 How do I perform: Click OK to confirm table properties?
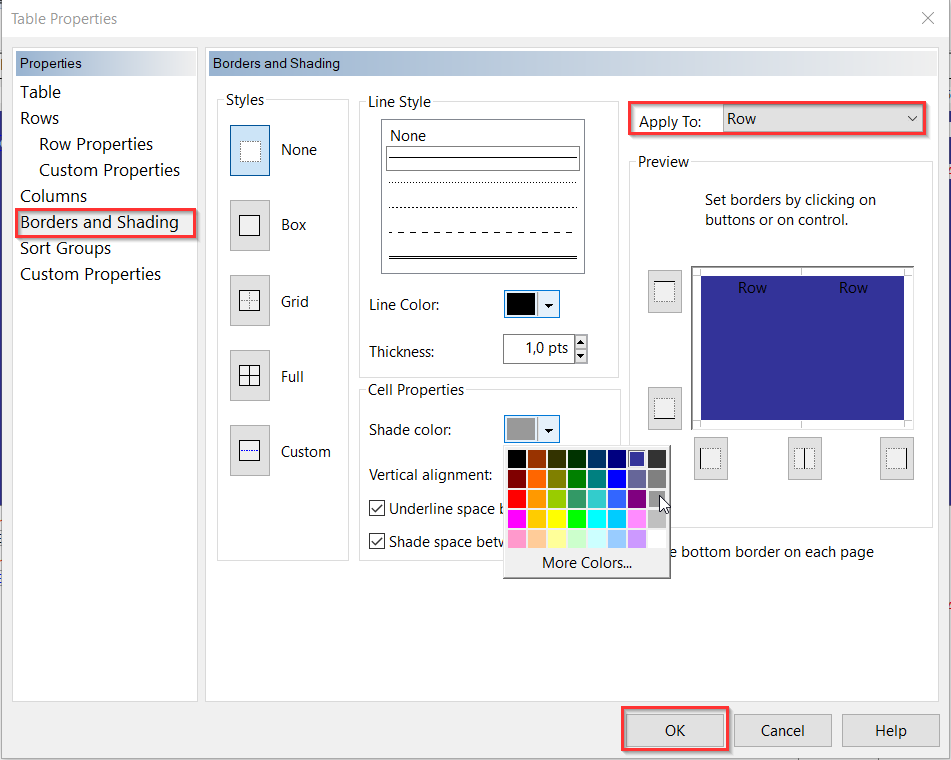675,730
